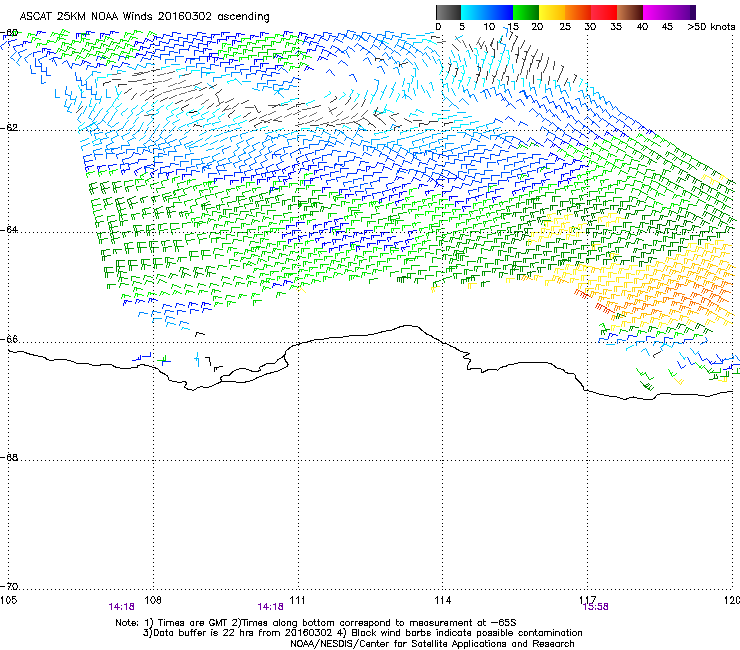Click the title text 'ASCAT 25KM NOAA Winds 20160302 ascending'
This screenshot has width=740, height=650.
point(144,17)
